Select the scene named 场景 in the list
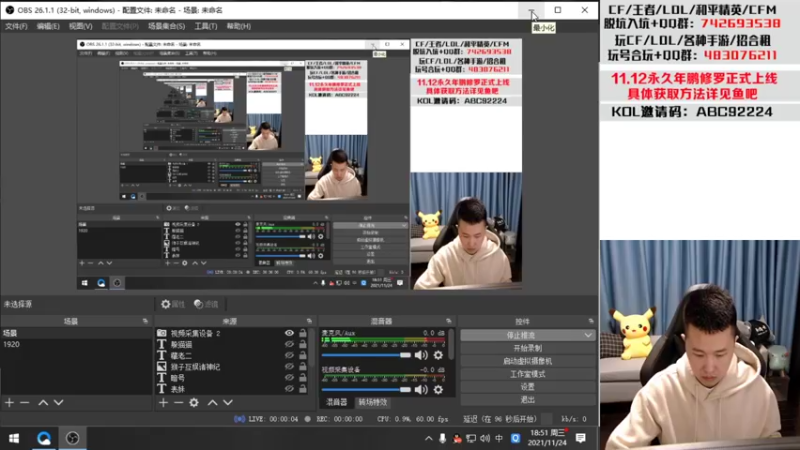The width and height of the screenshot is (800, 450). [x=10, y=333]
